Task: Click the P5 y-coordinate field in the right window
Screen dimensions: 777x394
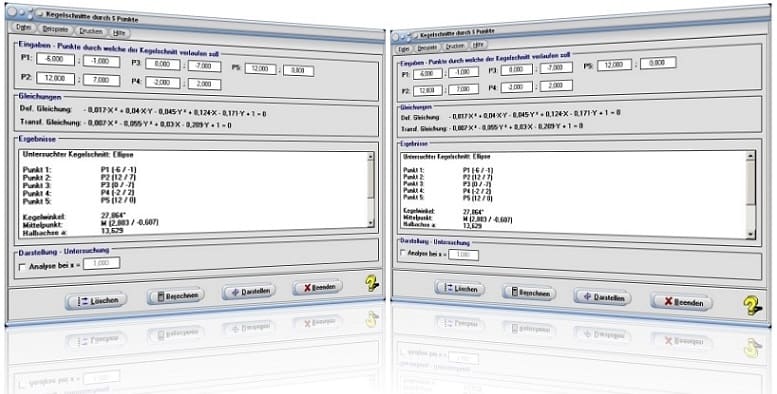Action: (x=658, y=63)
